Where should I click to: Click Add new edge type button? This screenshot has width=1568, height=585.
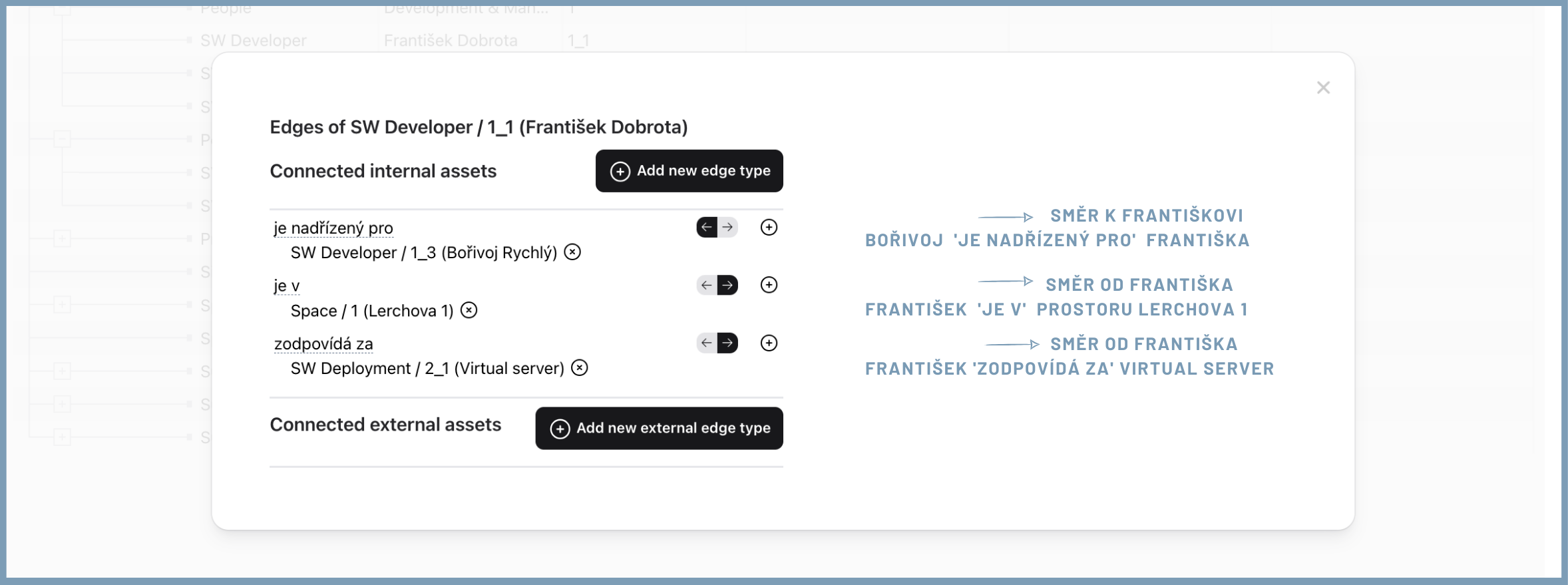(x=689, y=171)
